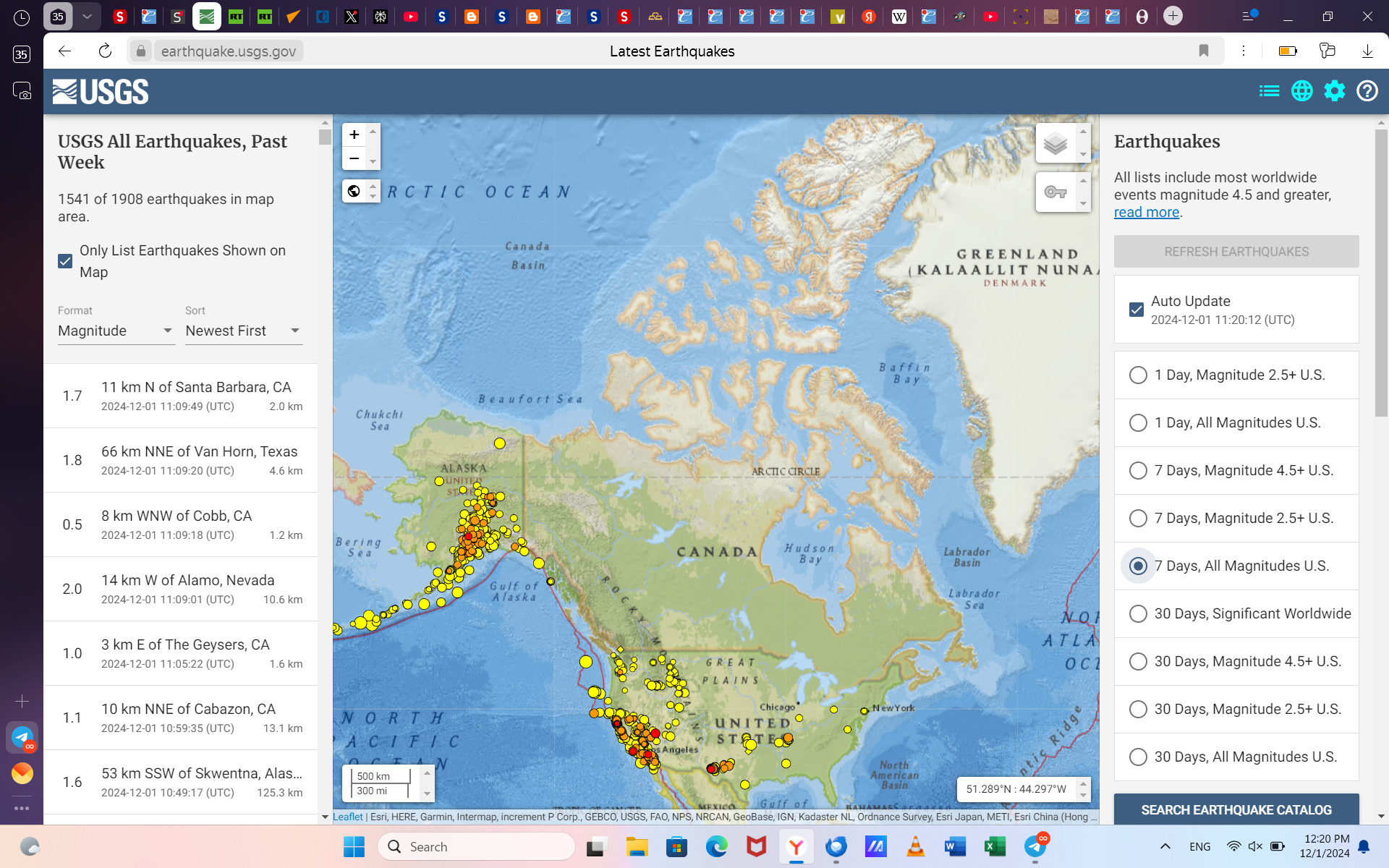Zoom in on the map
The width and height of the screenshot is (1389, 868).
point(354,135)
